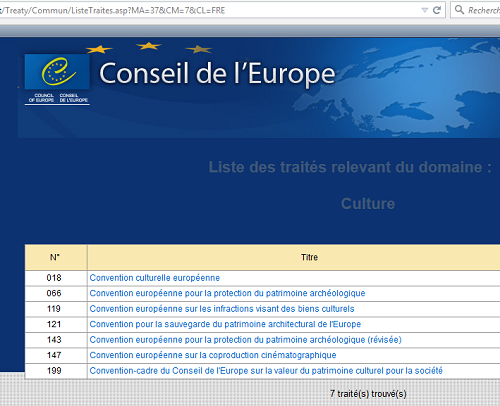Click treaty number 199 cell
The image size is (500, 406).
54,371
